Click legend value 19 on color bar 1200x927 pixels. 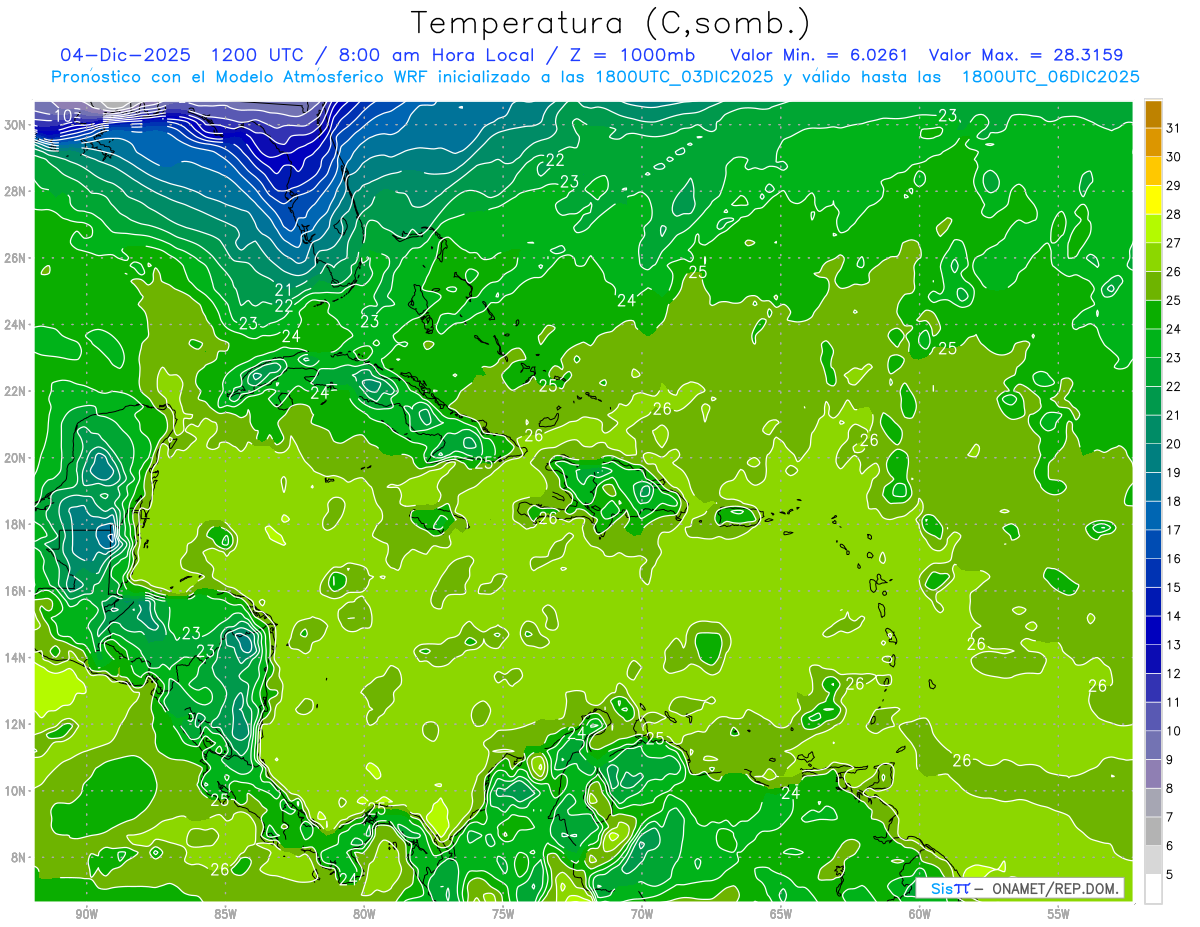pyautogui.click(x=1174, y=472)
